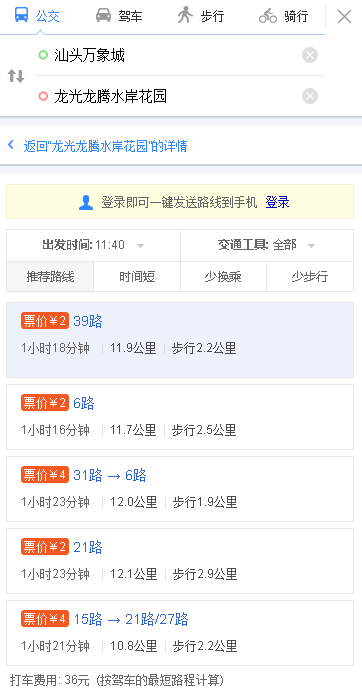Select the cycling (骑行) bicycle icon

pyautogui.click(x=268, y=16)
